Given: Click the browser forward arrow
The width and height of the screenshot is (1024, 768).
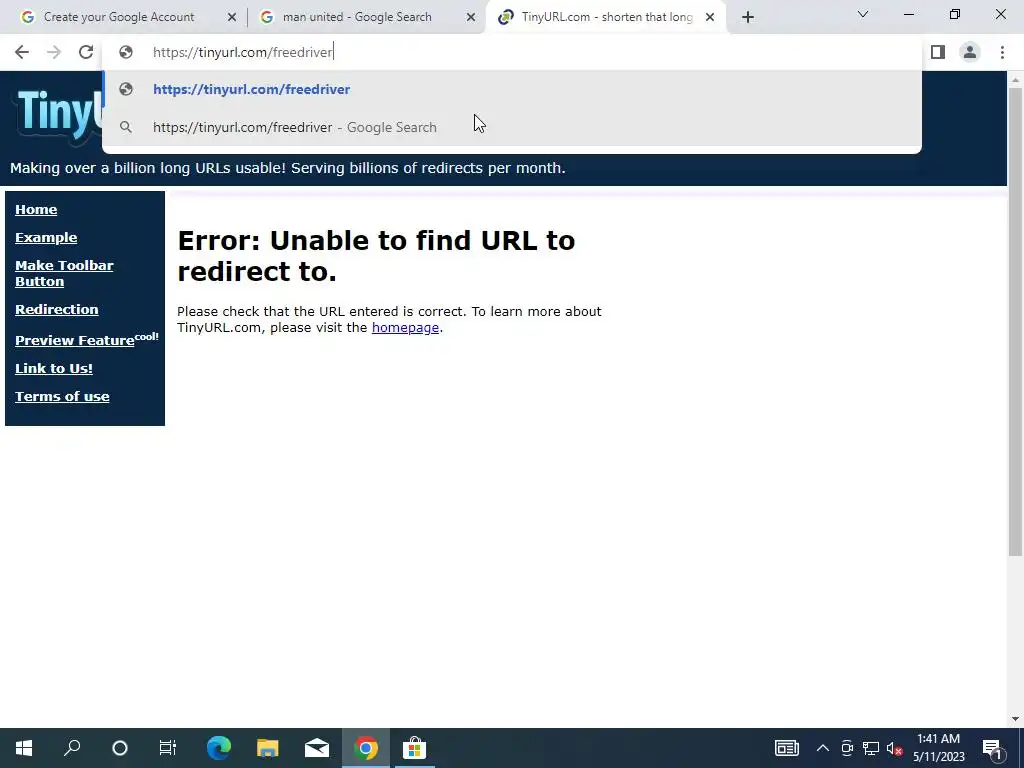Looking at the screenshot, I should coord(54,52).
